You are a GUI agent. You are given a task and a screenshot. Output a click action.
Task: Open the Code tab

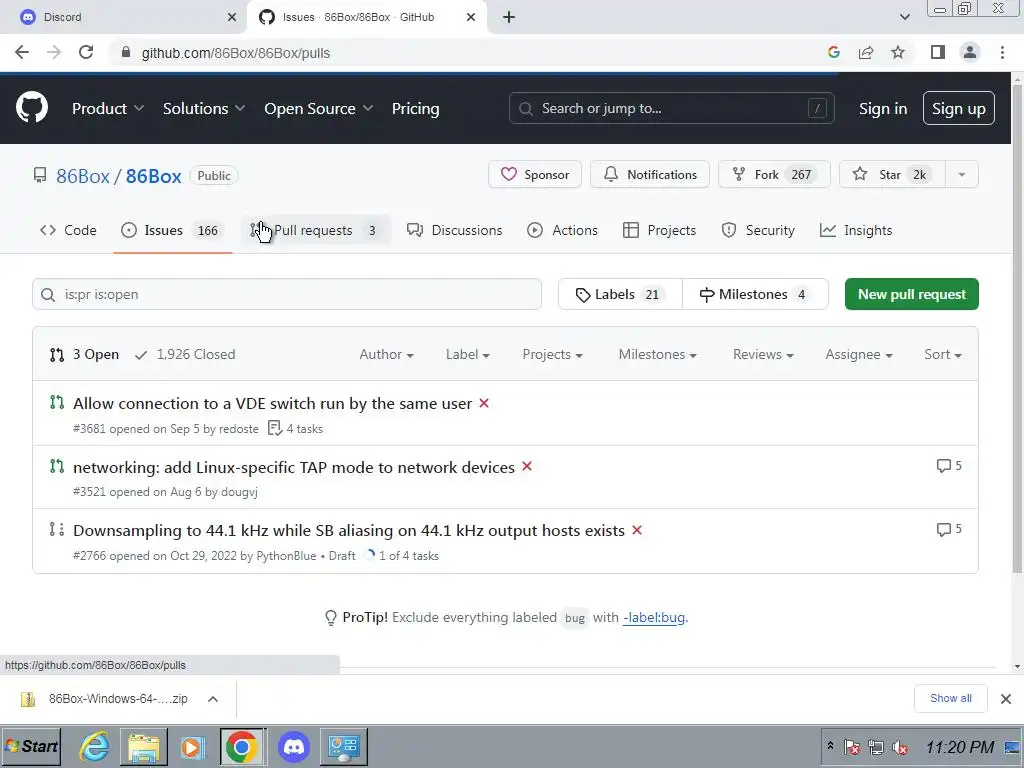68,230
